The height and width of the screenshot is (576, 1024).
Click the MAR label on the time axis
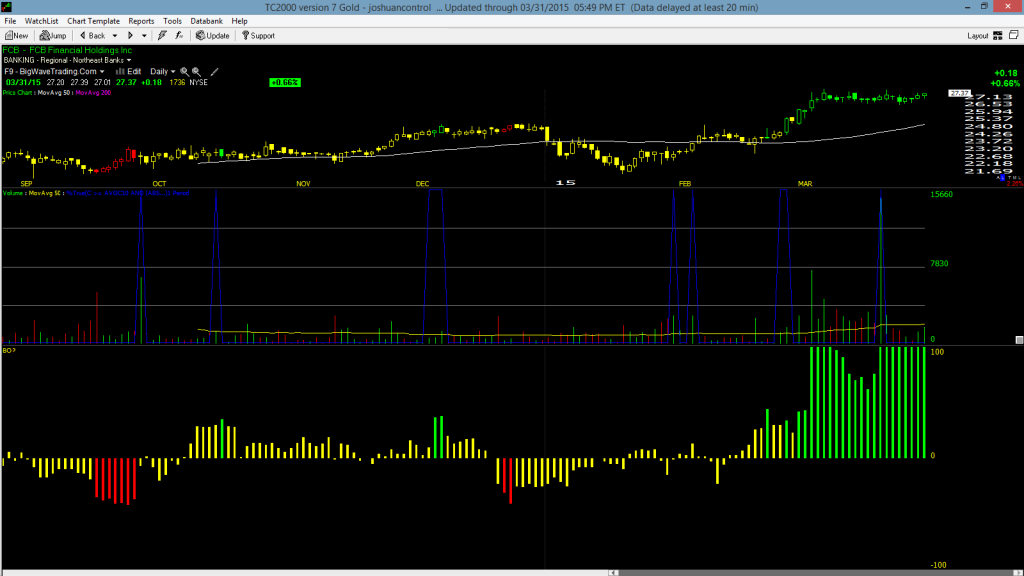(x=805, y=184)
